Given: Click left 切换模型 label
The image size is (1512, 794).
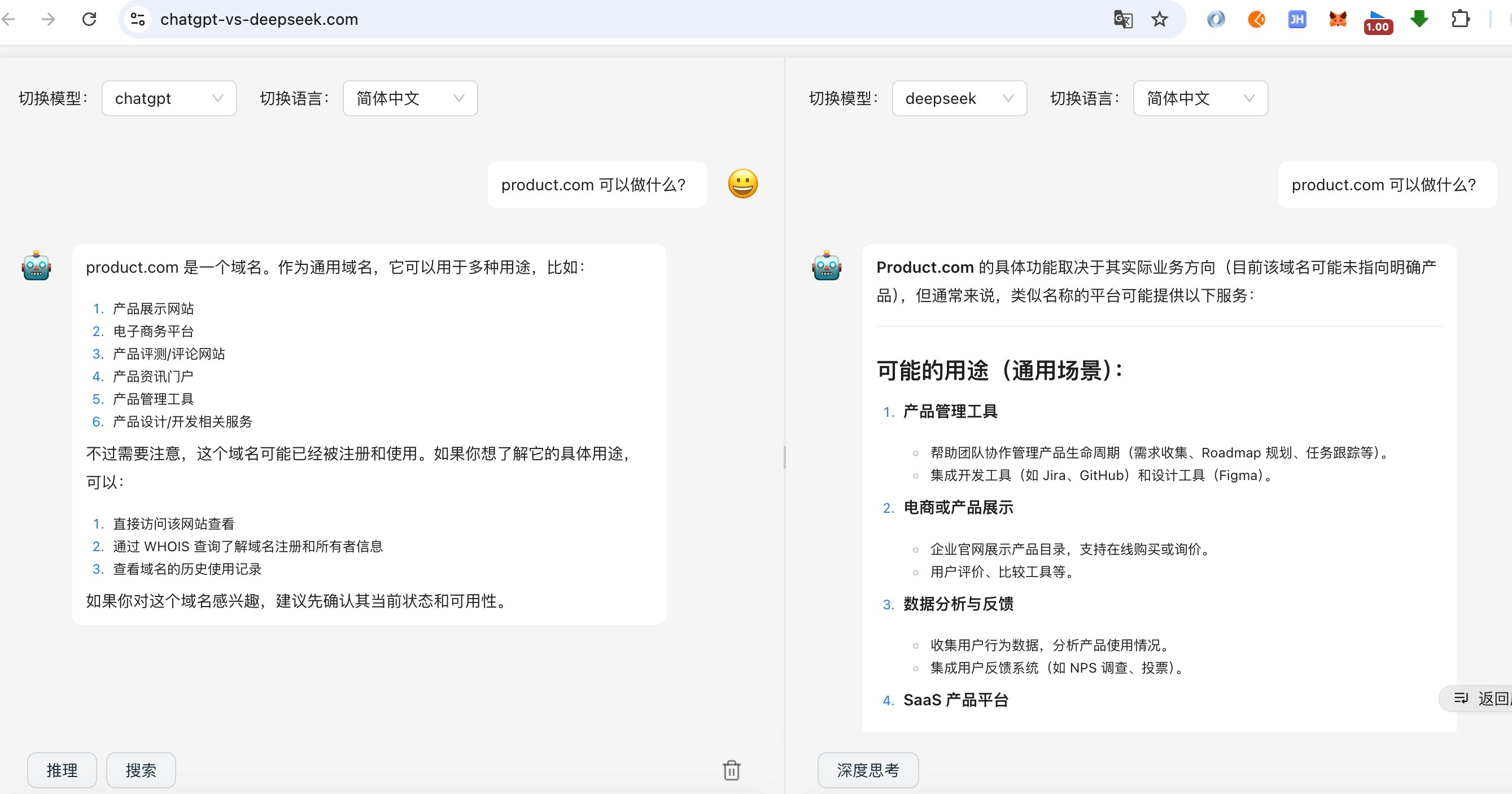Looking at the screenshot, I should coord(54,98).
